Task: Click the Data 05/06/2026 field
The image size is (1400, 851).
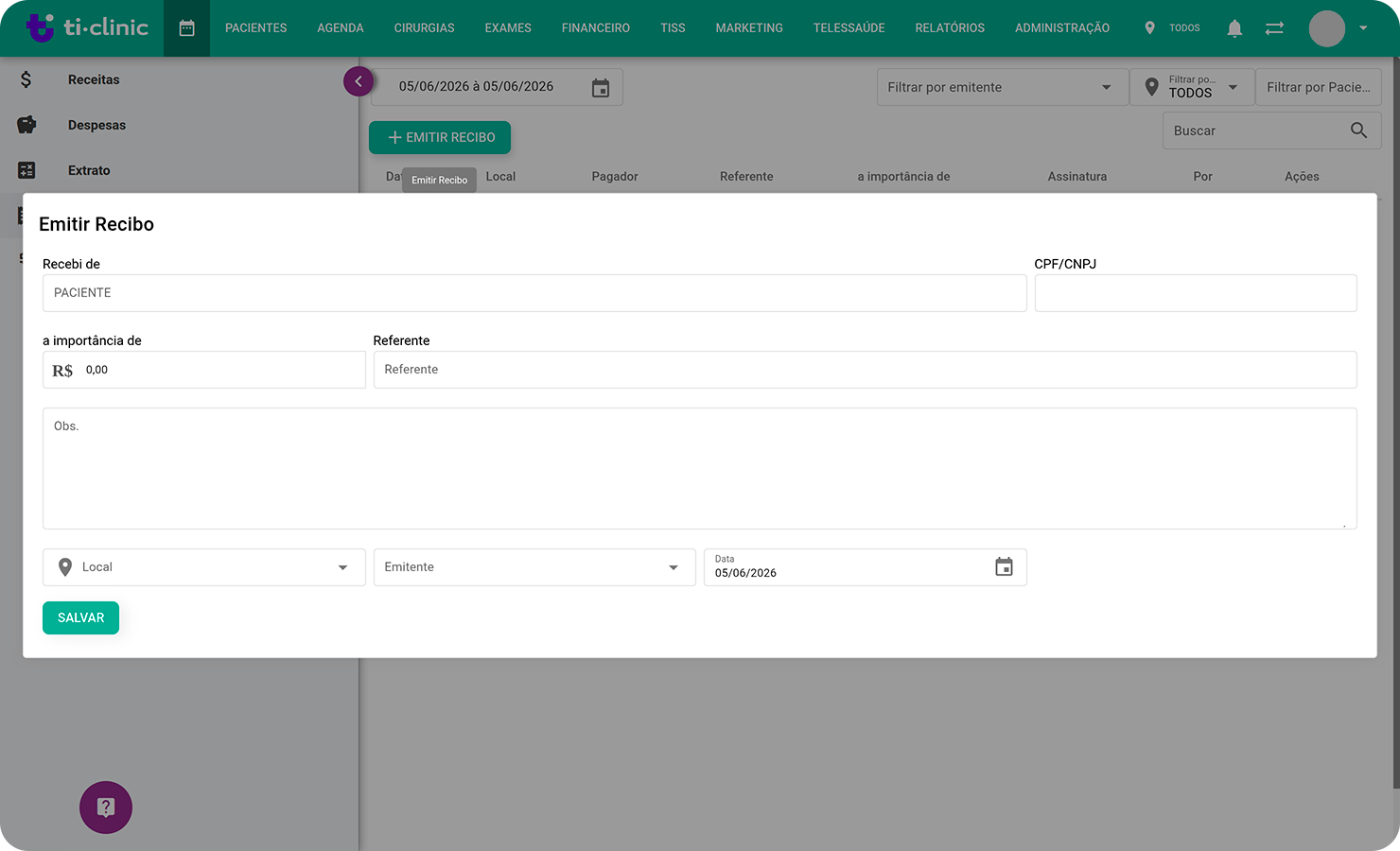Action: 866,567
